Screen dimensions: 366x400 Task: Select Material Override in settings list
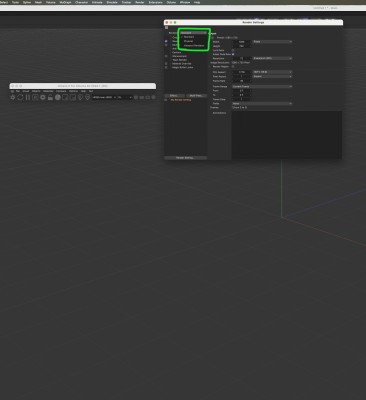[182, 63]
